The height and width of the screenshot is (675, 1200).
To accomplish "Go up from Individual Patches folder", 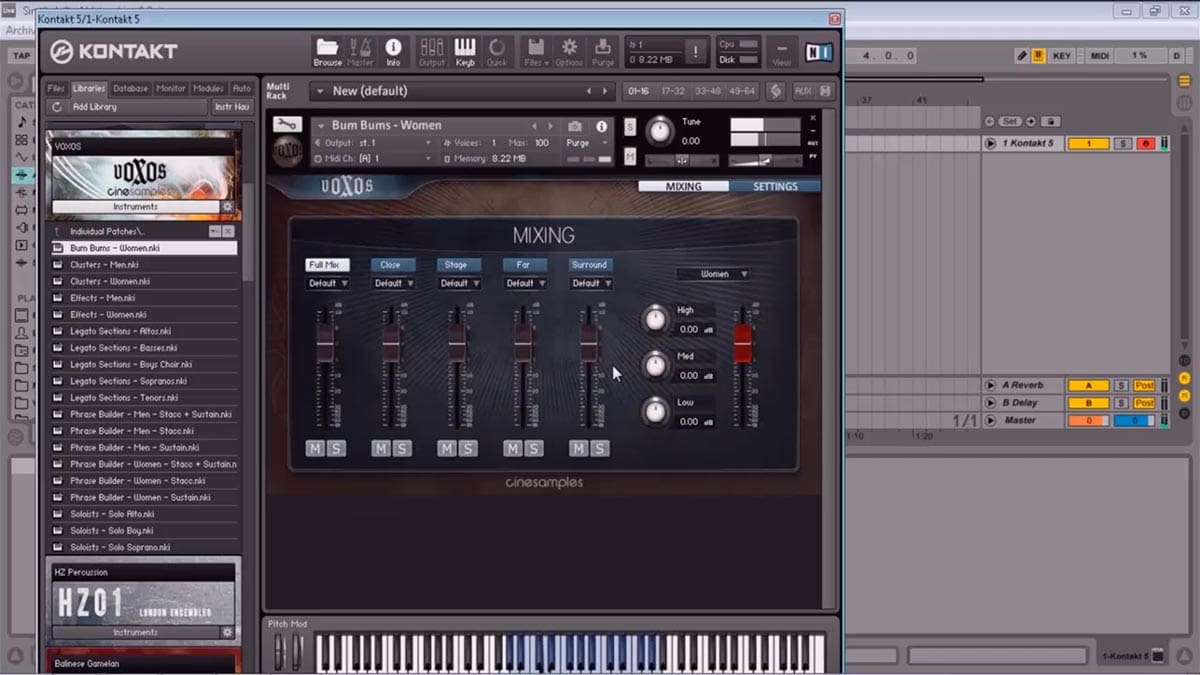I will (x=58, y=231).
